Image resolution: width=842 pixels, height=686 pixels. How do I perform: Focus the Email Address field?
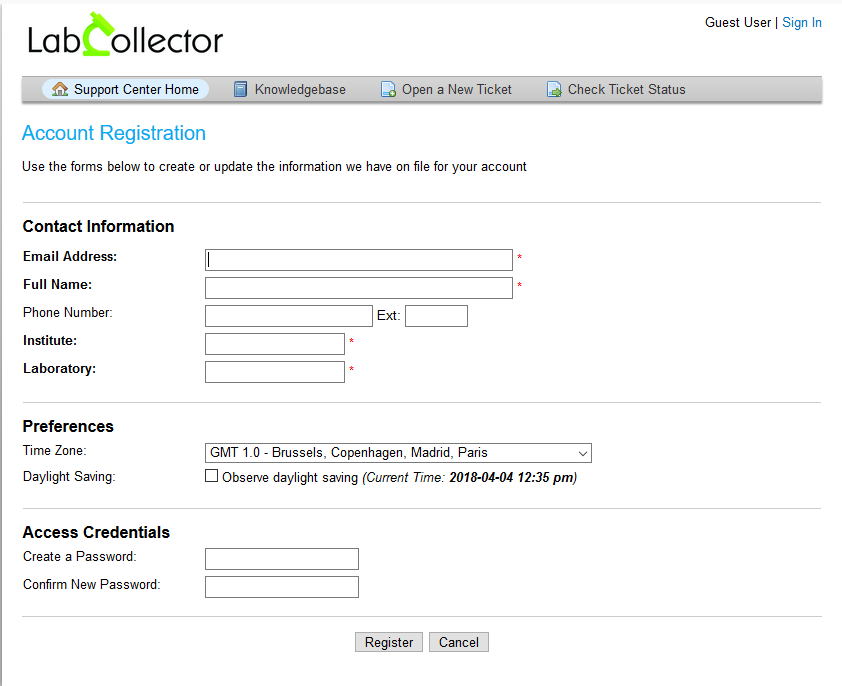pos(359,260)
